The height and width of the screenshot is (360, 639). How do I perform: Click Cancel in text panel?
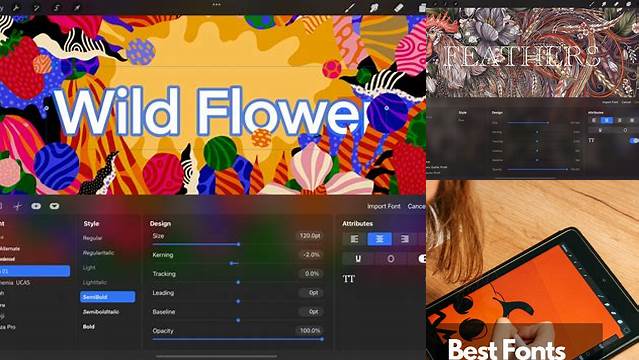416,206
